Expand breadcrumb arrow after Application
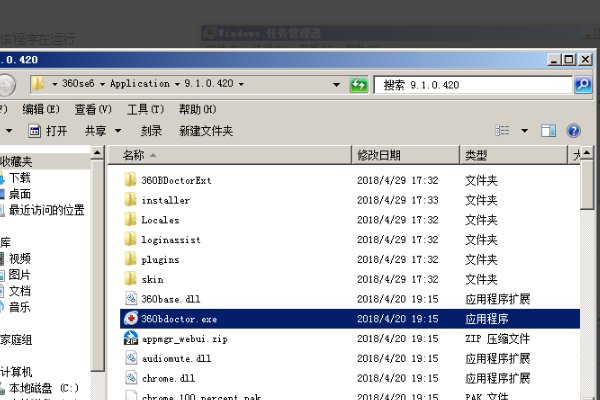600x400 pixels. pos(177,84)
